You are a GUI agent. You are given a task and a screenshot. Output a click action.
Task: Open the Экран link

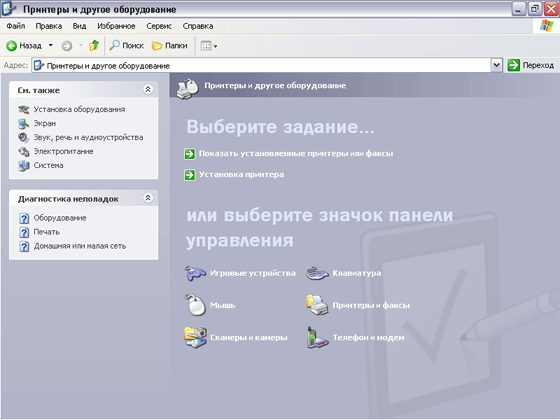(x=45, y=124)
